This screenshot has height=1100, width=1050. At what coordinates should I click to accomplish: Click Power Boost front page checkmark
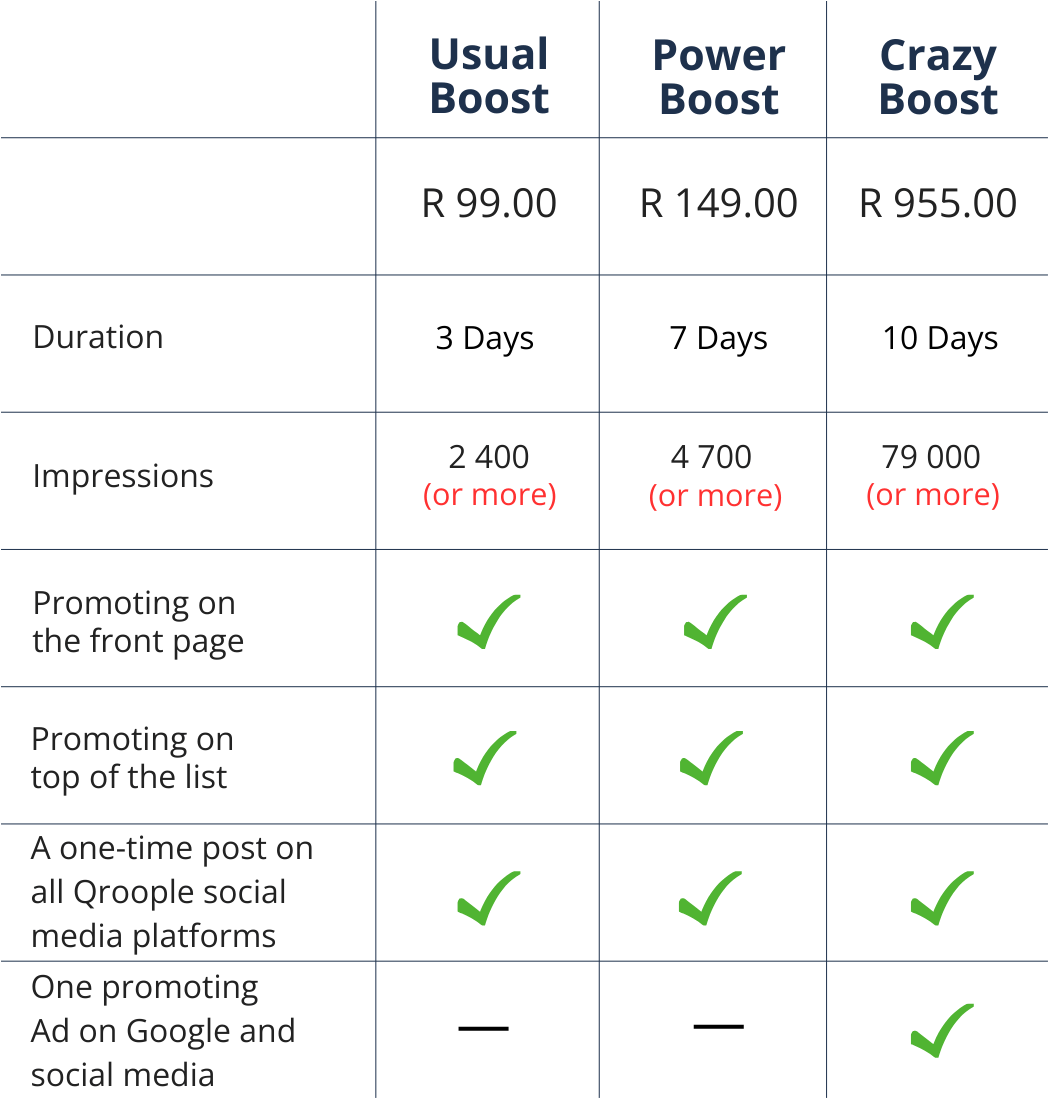(x=715, y=622)
